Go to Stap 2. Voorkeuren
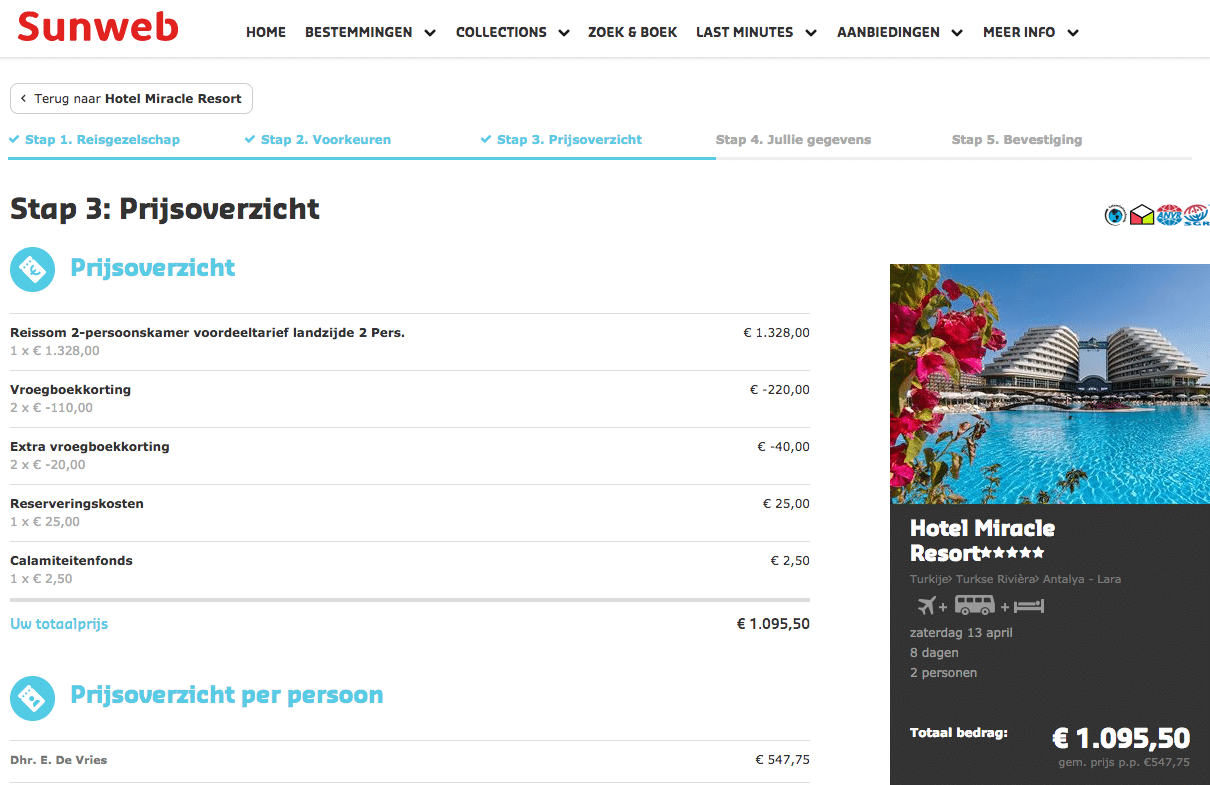The height and width of the screenshot is (785, 1210). 326,140
